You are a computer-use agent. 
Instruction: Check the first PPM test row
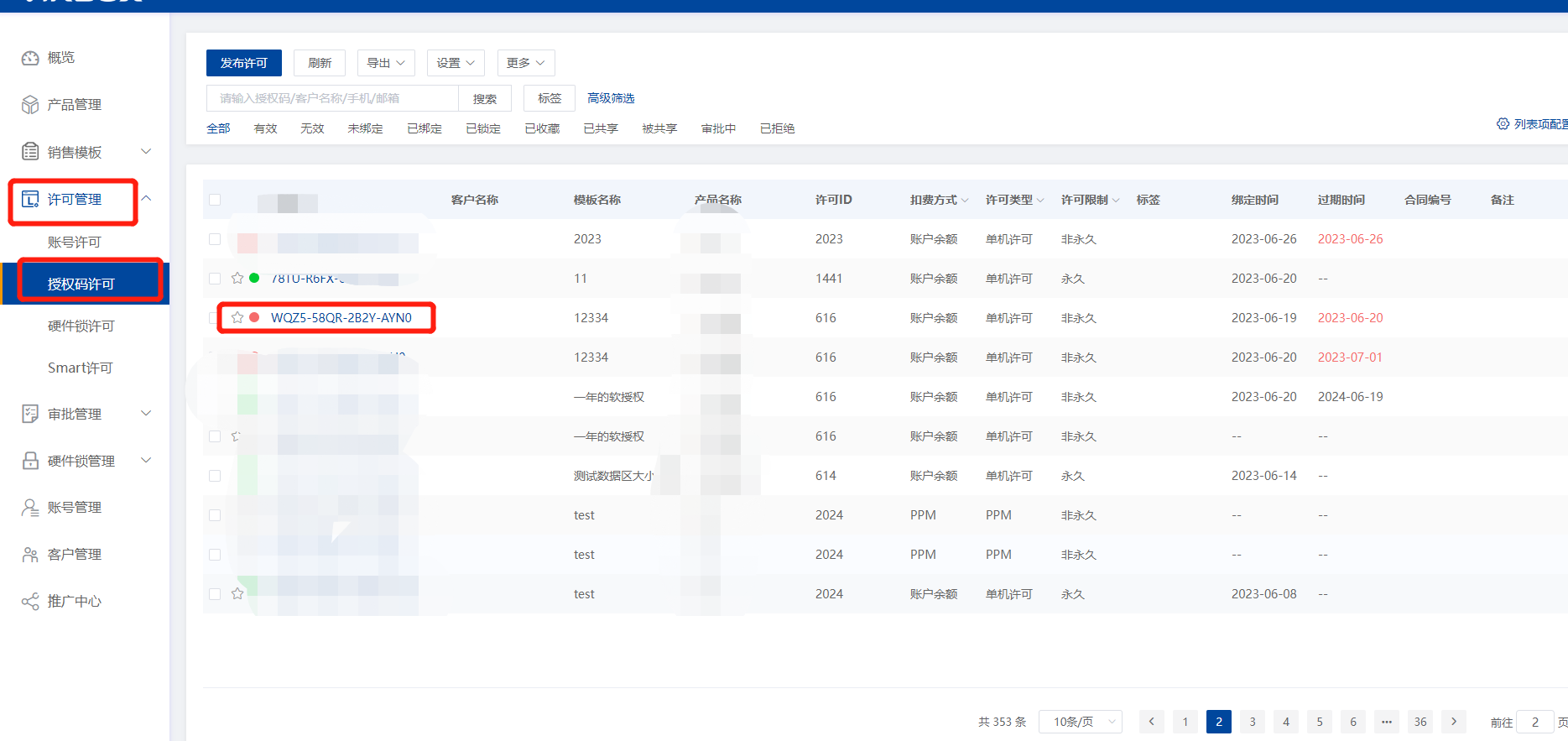pos(215,515)
